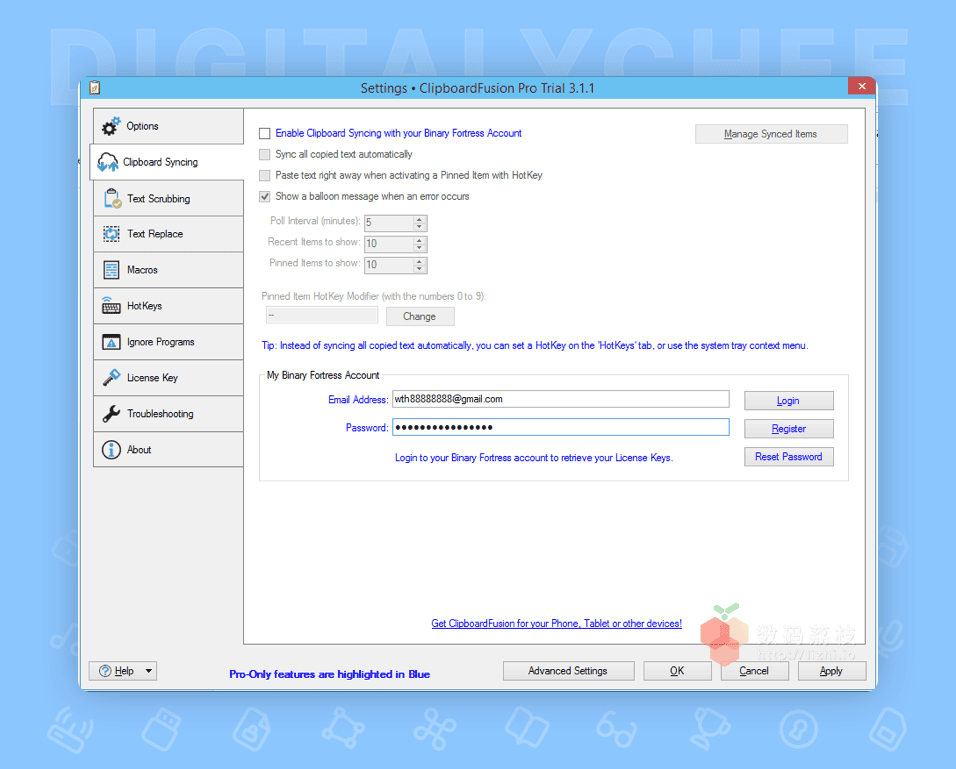Confirm settings with OK button
The height and width of the screenshot is (769, 956).
tap(677, 671)
